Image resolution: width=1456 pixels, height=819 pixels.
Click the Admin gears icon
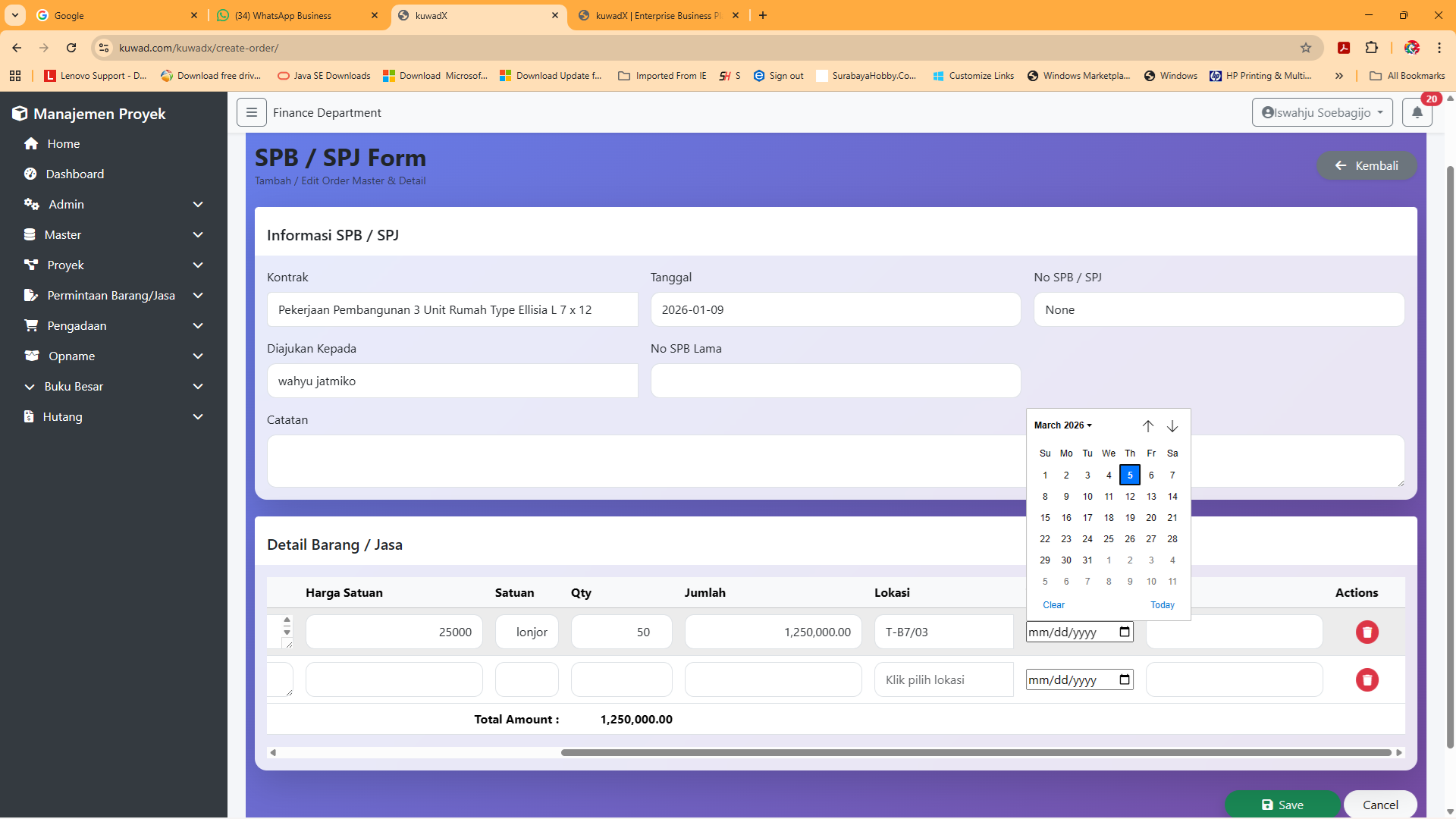pyautogui.click(x=31, y=205)
